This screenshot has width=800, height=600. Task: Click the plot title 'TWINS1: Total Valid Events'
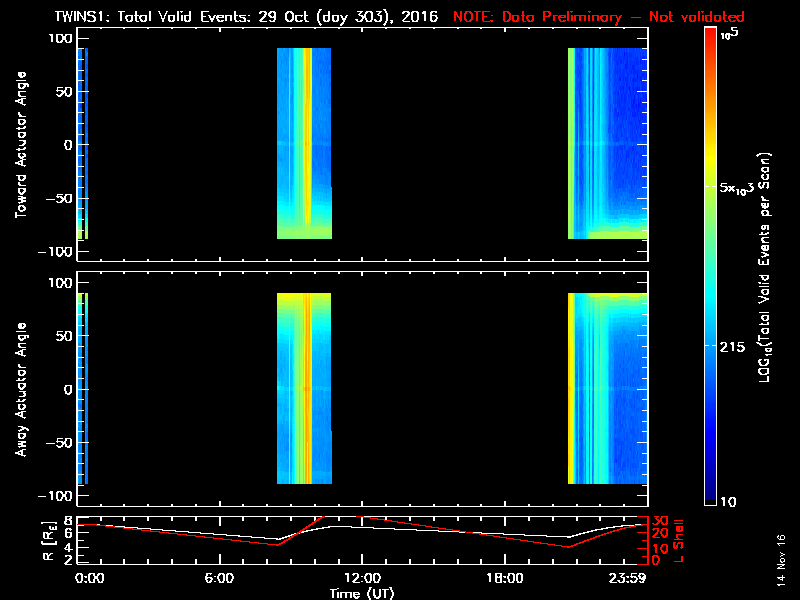pos(152,17)
